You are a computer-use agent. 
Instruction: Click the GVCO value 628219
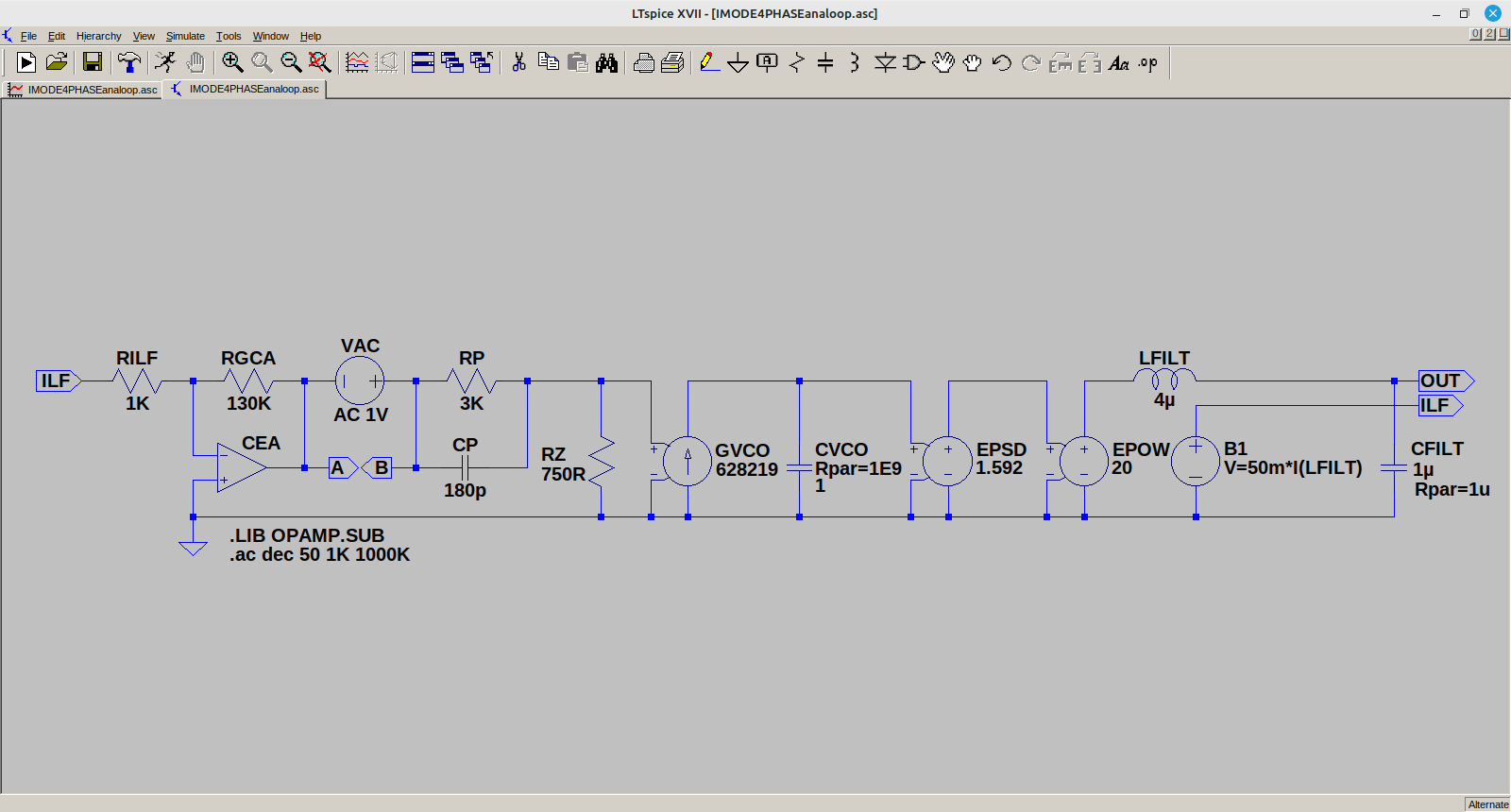[747, 470]
